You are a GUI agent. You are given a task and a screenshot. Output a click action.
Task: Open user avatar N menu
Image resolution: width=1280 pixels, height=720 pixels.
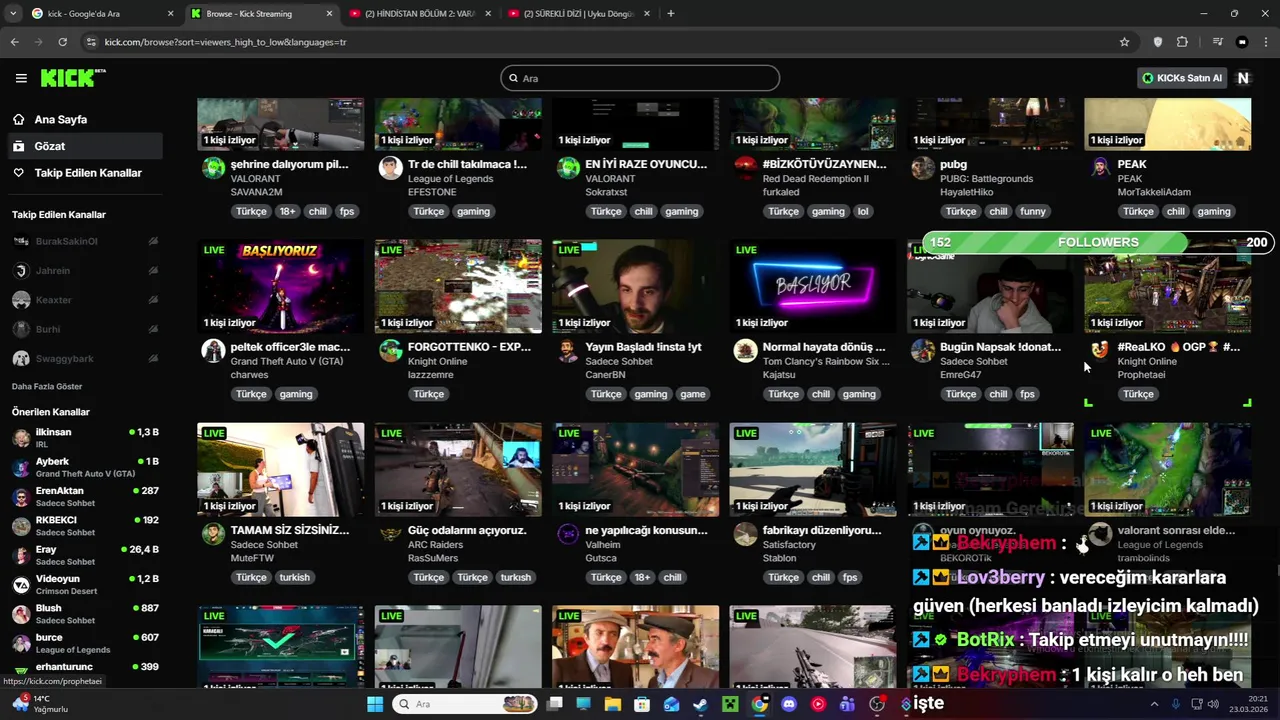point(1243,78)
